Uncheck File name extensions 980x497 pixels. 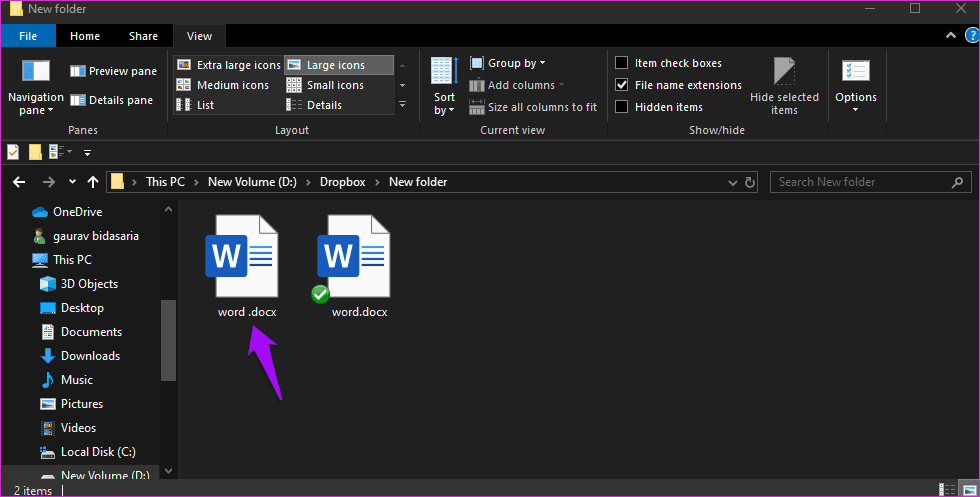pos(678,85)
